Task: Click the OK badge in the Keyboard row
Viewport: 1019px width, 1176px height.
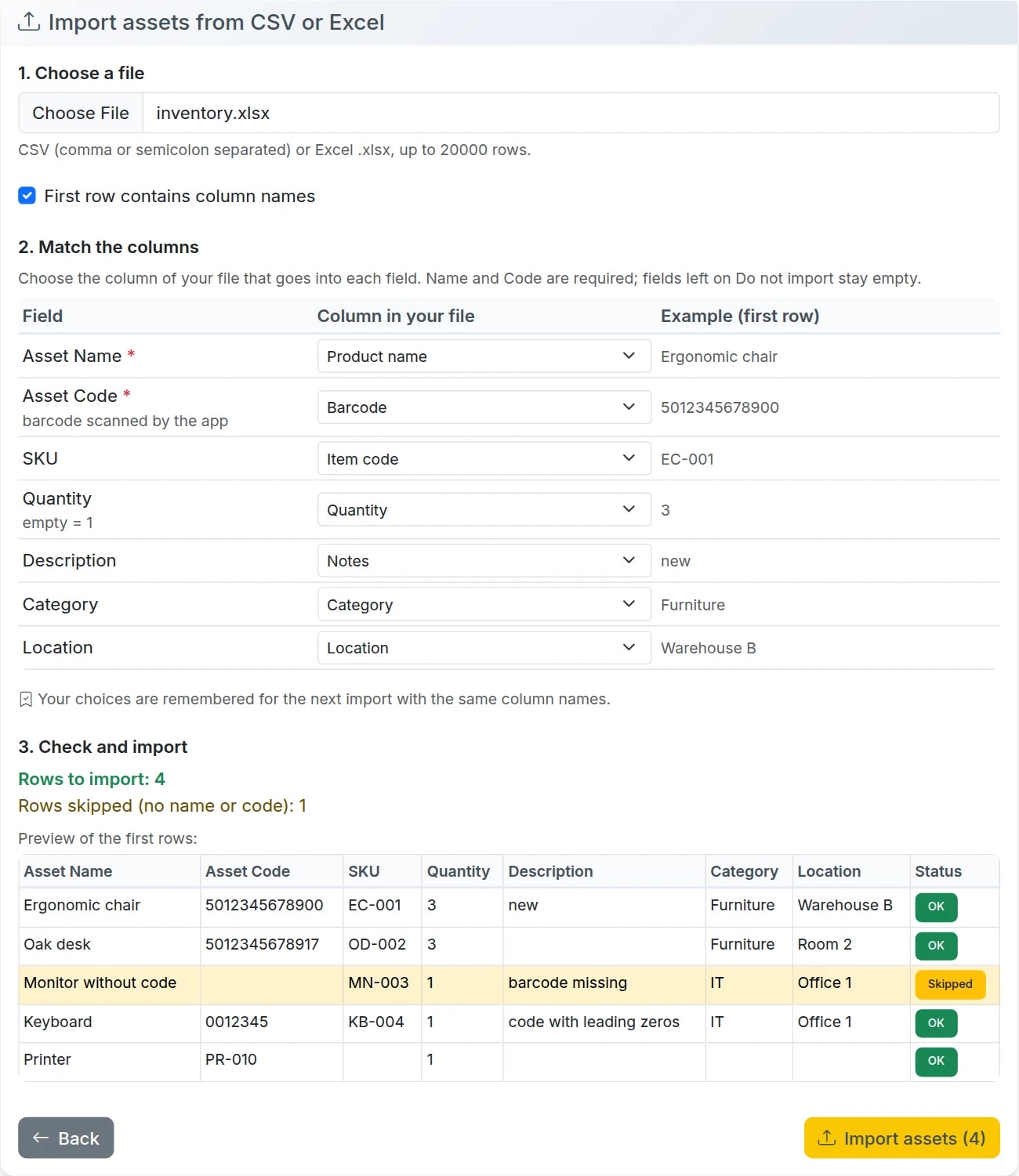Action: 936,1023
